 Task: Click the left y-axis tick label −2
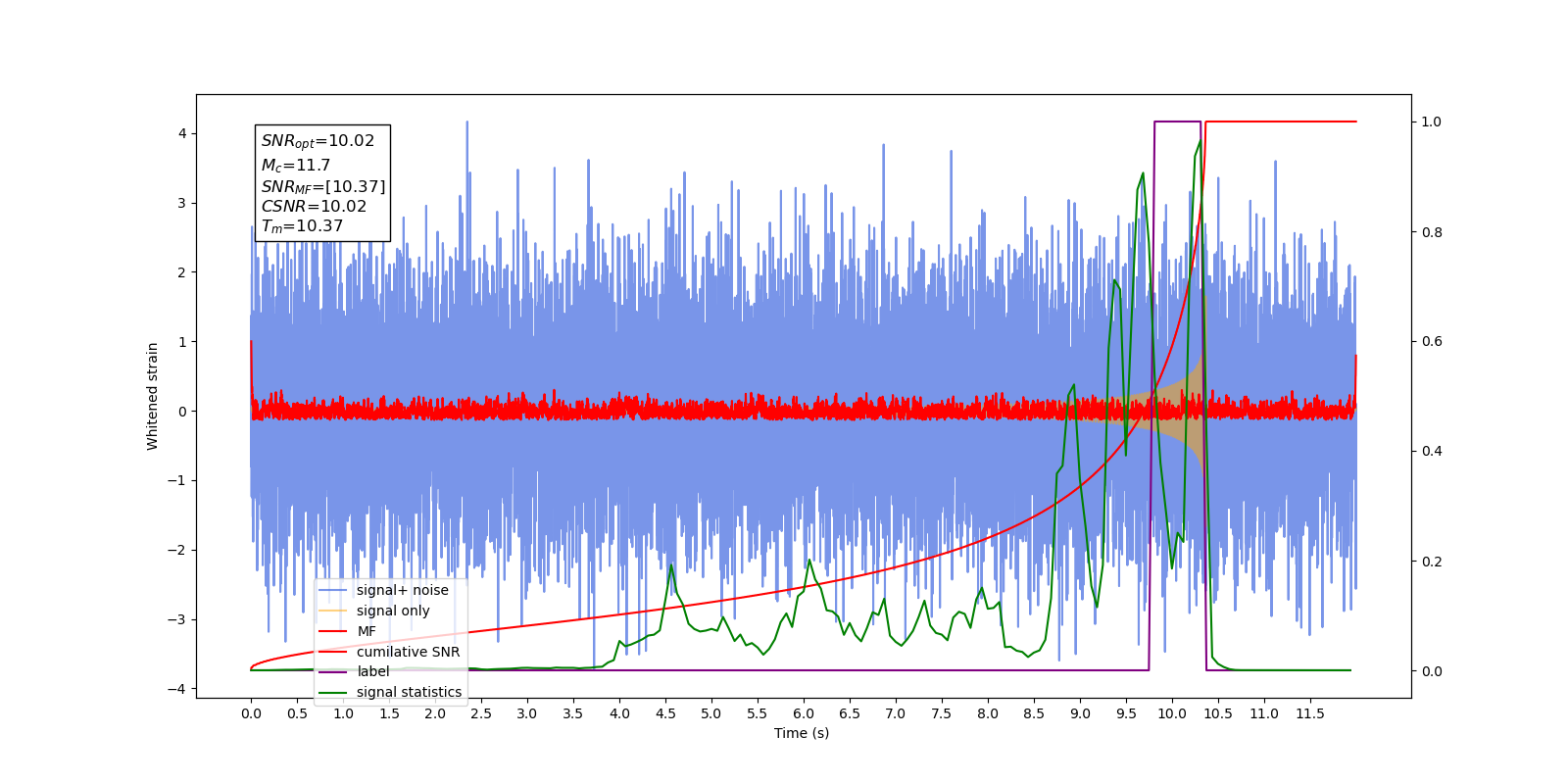coord(176,550)
